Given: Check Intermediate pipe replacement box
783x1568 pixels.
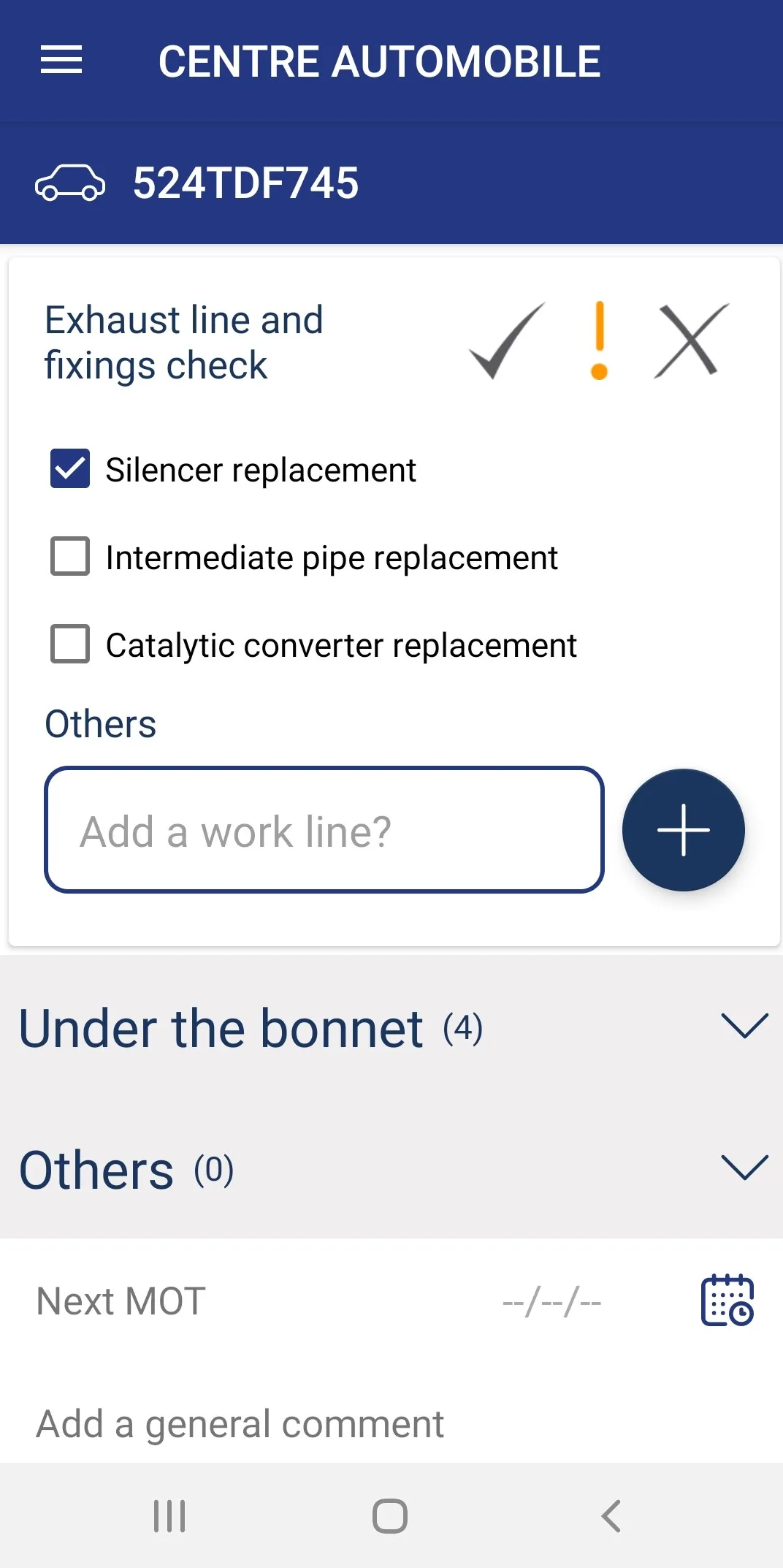Looking at the screenshot, I should tap(70, 557).
